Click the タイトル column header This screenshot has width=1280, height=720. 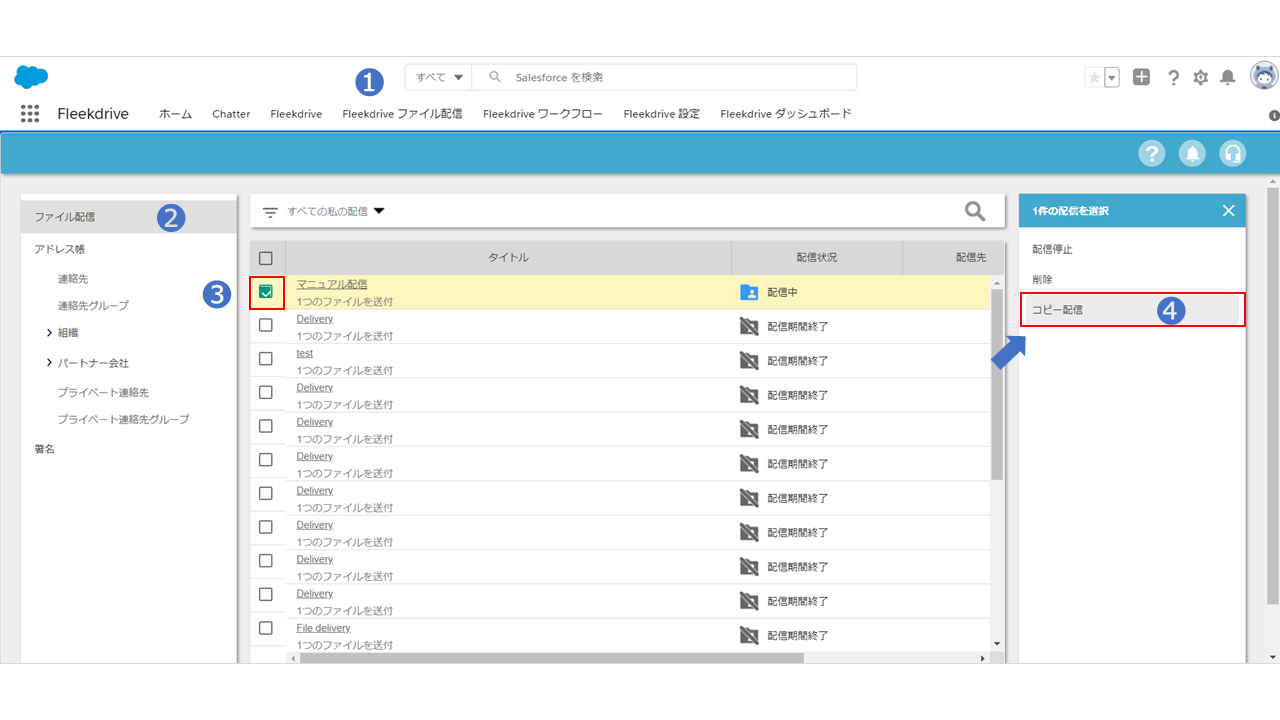pos(508,258)
